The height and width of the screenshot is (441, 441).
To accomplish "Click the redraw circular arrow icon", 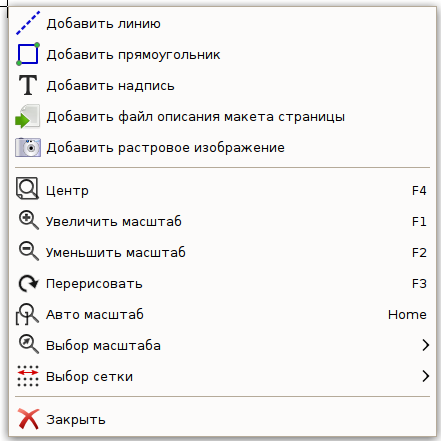I will 28,283.
